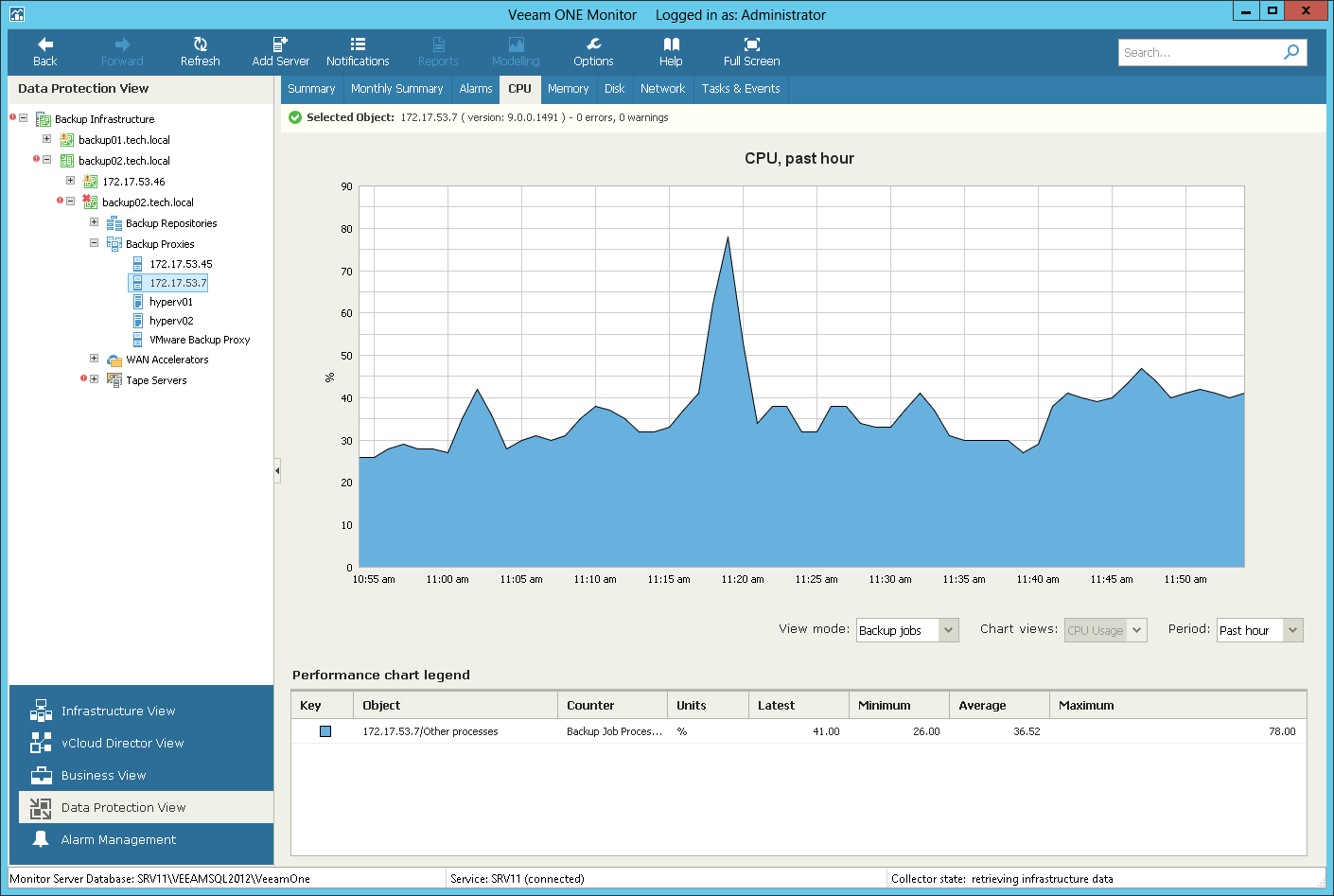Collapse the Backup Proxies node
Viewport: 1334px width, 896px height.
(94, 243)
